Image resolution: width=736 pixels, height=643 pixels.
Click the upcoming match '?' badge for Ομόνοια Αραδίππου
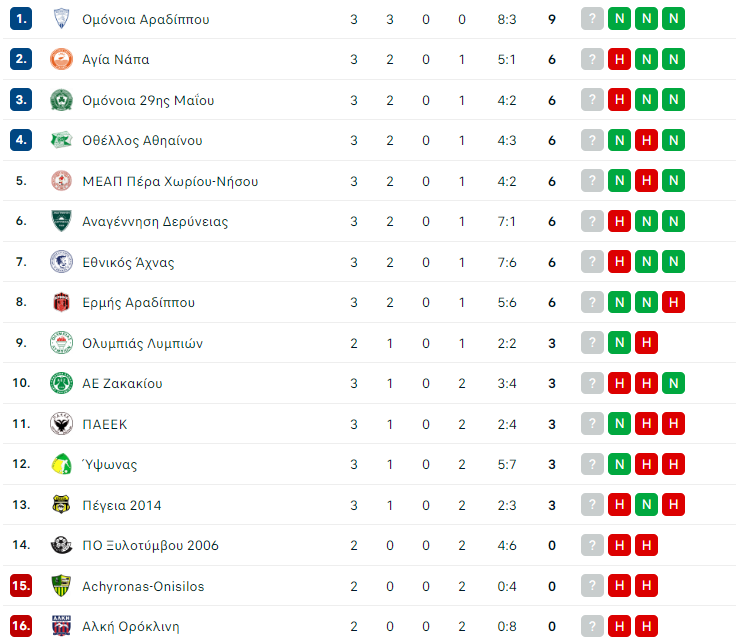(593, 19)
